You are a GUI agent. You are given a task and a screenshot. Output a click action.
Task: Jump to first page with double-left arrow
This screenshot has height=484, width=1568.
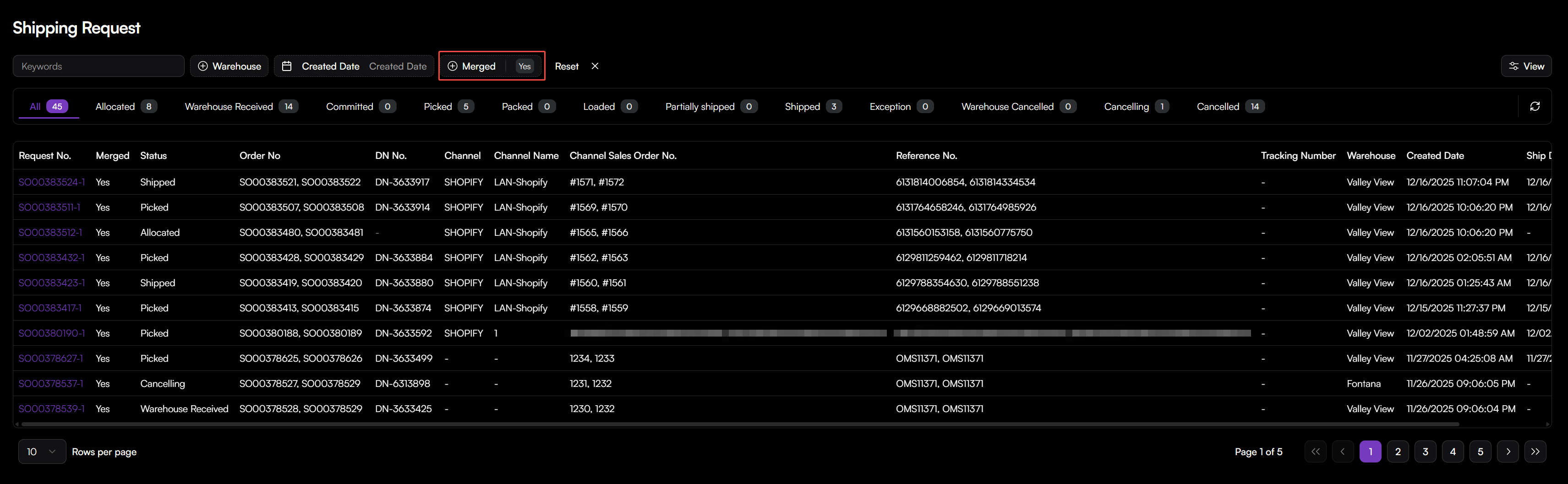[x=1315, y=452]
